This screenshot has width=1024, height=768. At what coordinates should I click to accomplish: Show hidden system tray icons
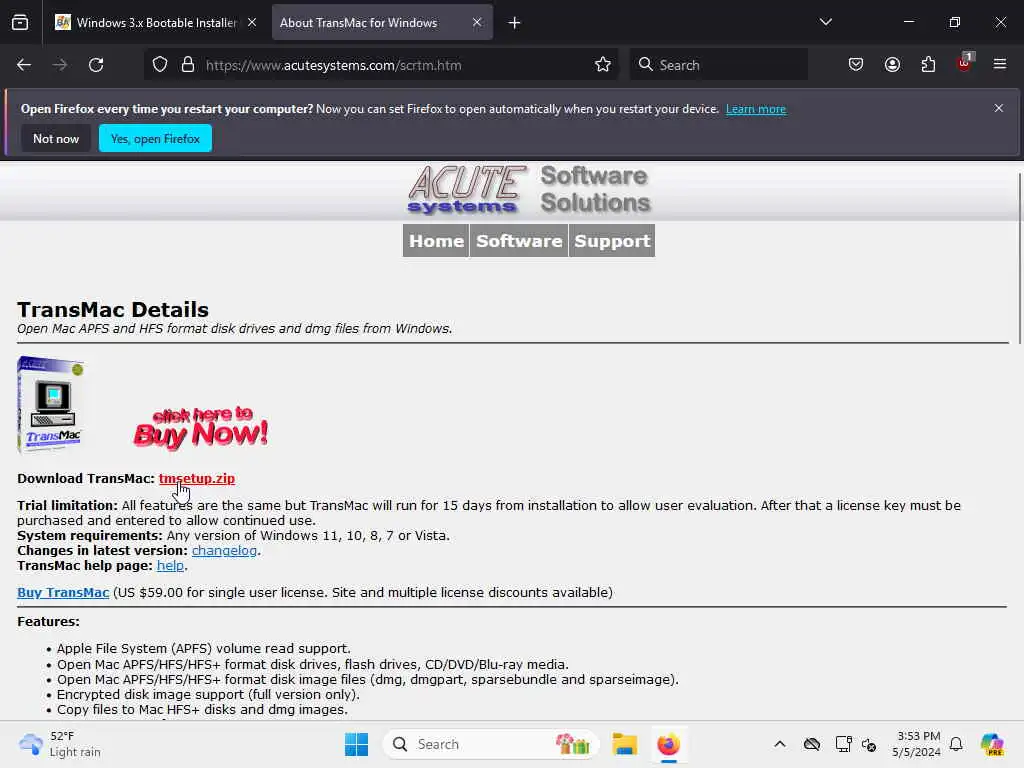coord(780,744)
